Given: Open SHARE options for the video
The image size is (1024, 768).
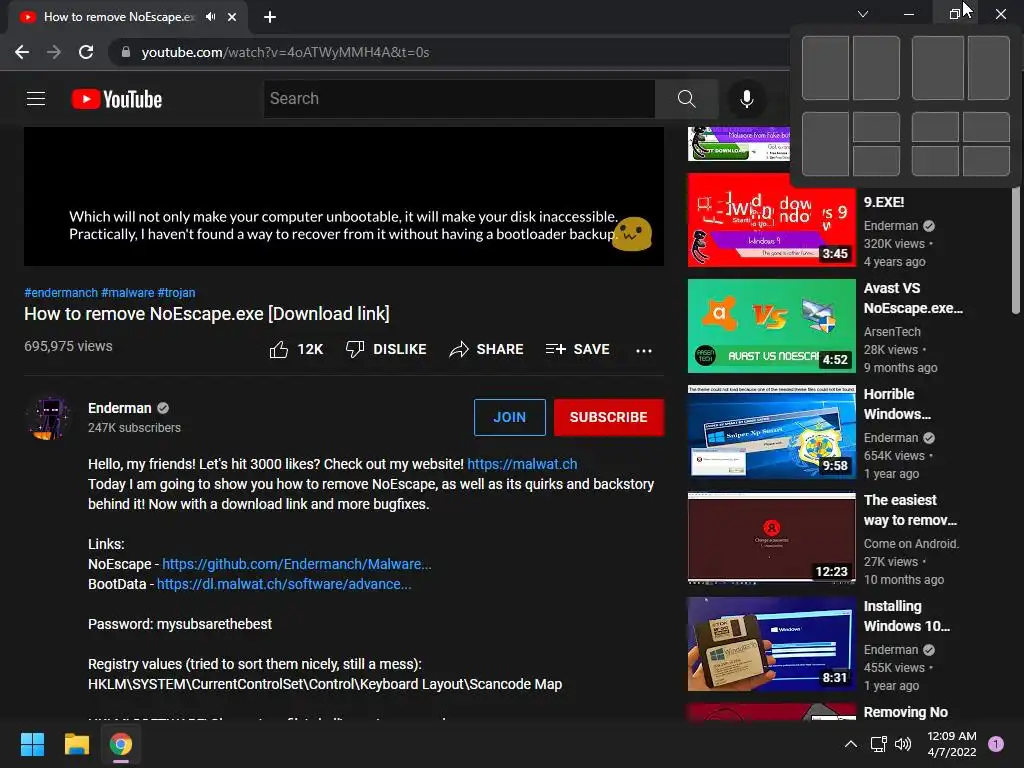Looking at the screenshot, I should (487, 349).
